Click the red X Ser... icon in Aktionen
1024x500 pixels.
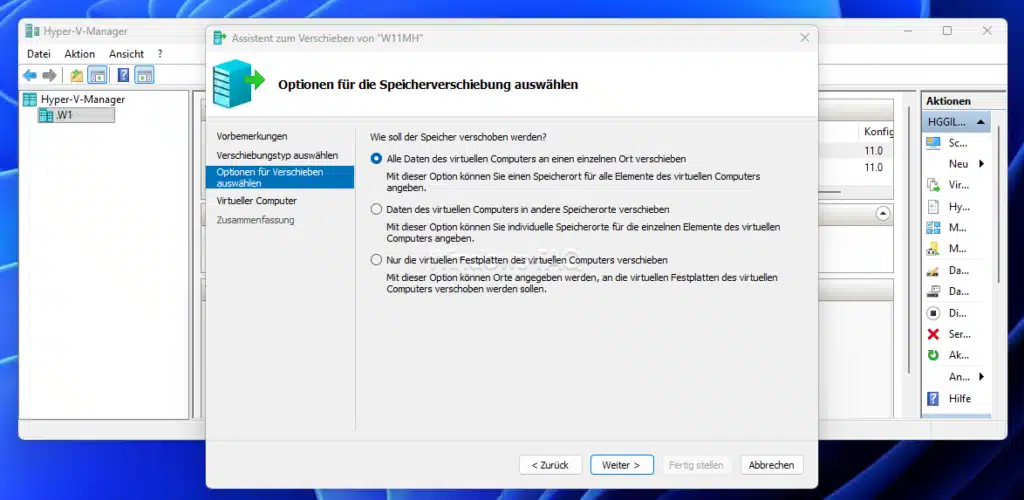coord(933,334)
